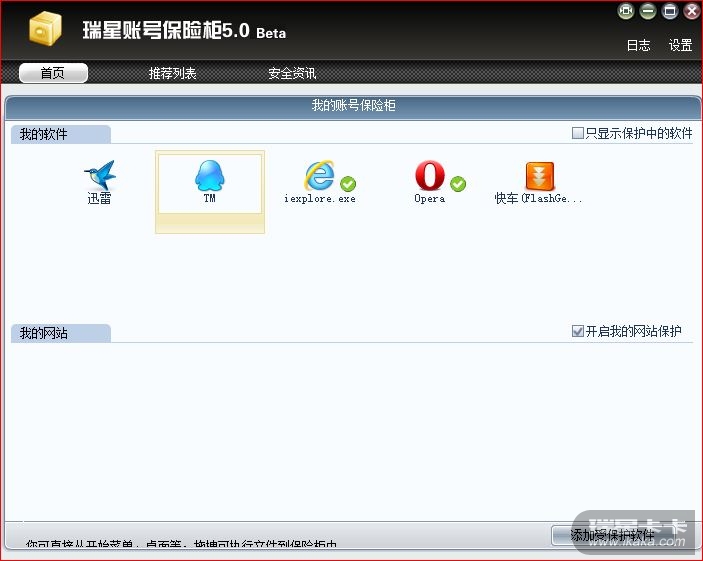
Task: Click the Rising safe box logo icon
Action: [45, 29]
